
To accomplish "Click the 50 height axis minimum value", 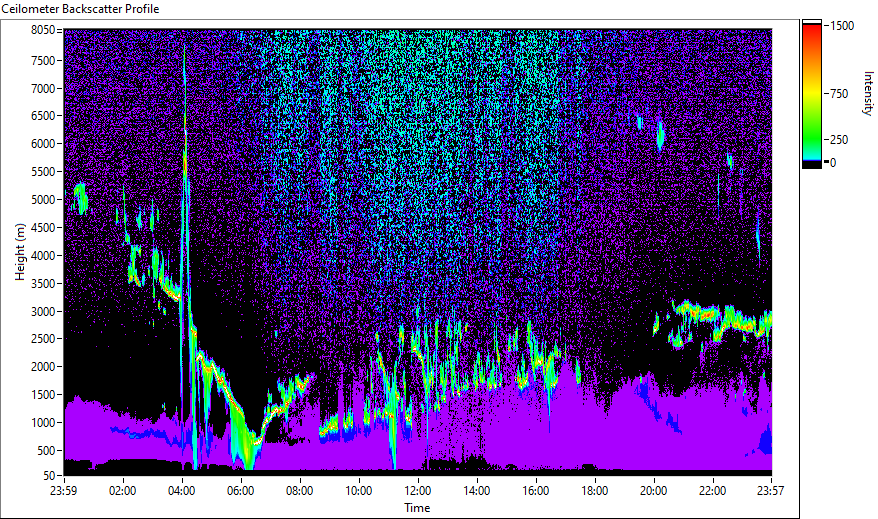I will 49,476.
